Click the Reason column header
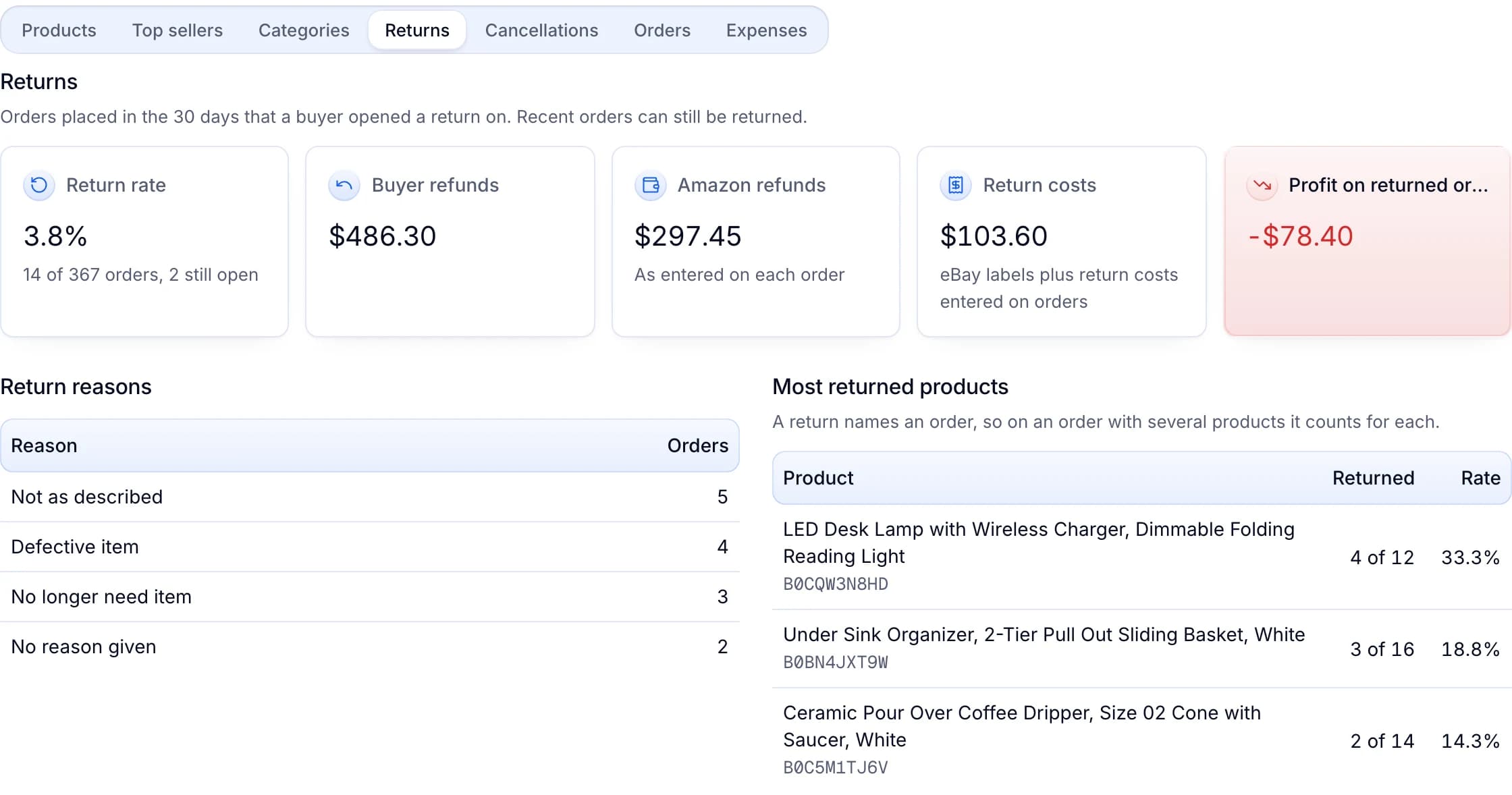Screen dimensions: 1512x795 tap(44, 446)
